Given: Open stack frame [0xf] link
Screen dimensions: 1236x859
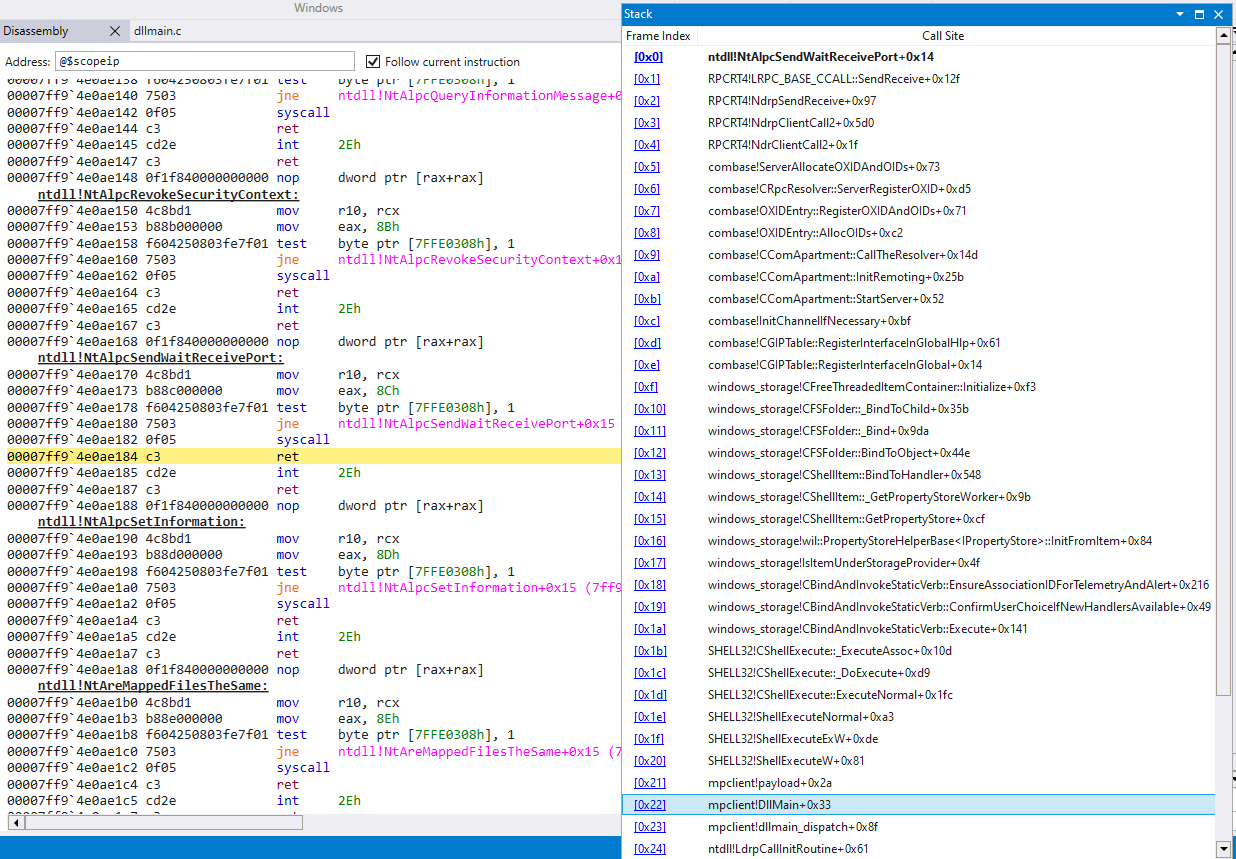Looking at the screenshot, I should tap(646, 387).
